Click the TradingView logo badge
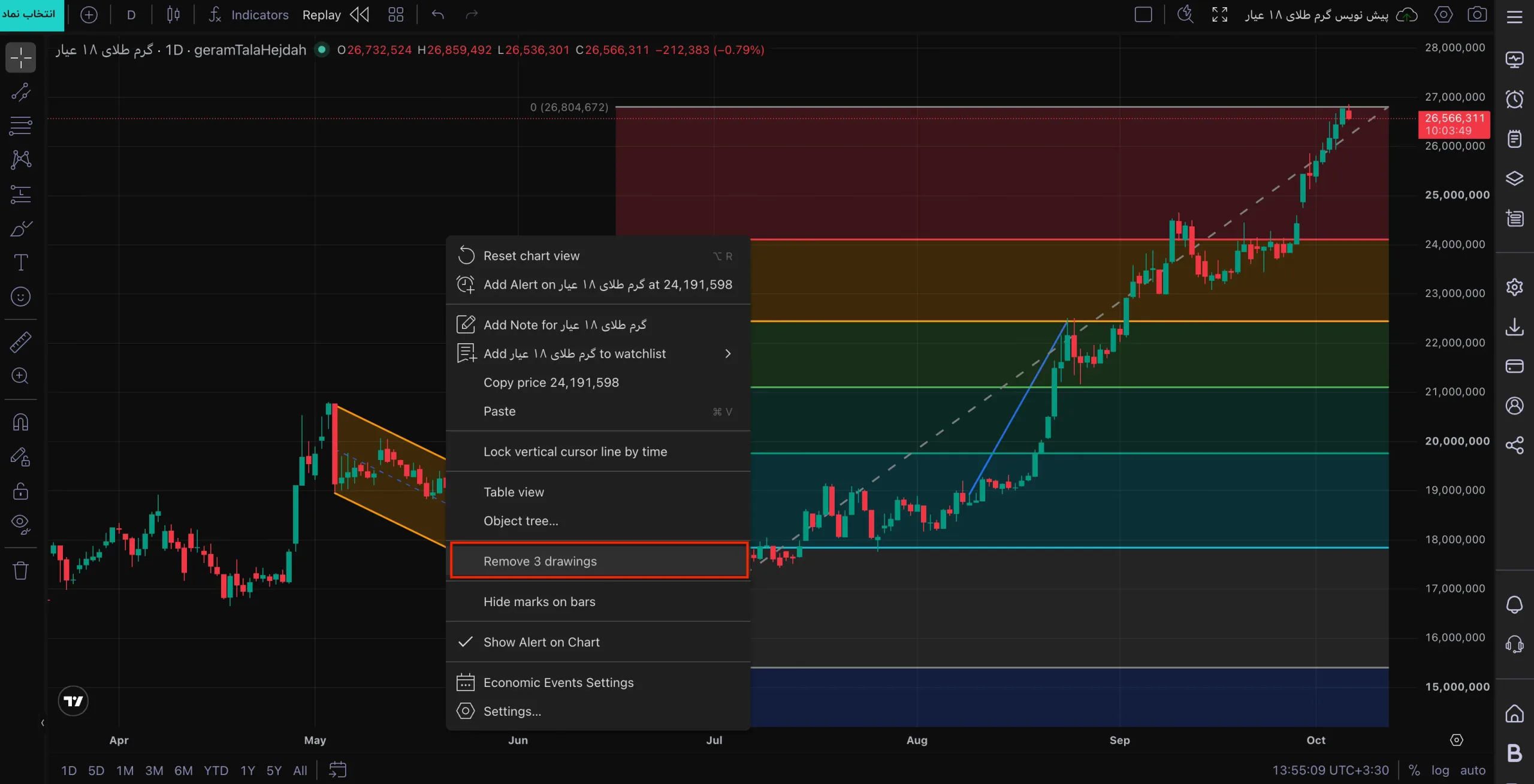 tap(73, 701)
